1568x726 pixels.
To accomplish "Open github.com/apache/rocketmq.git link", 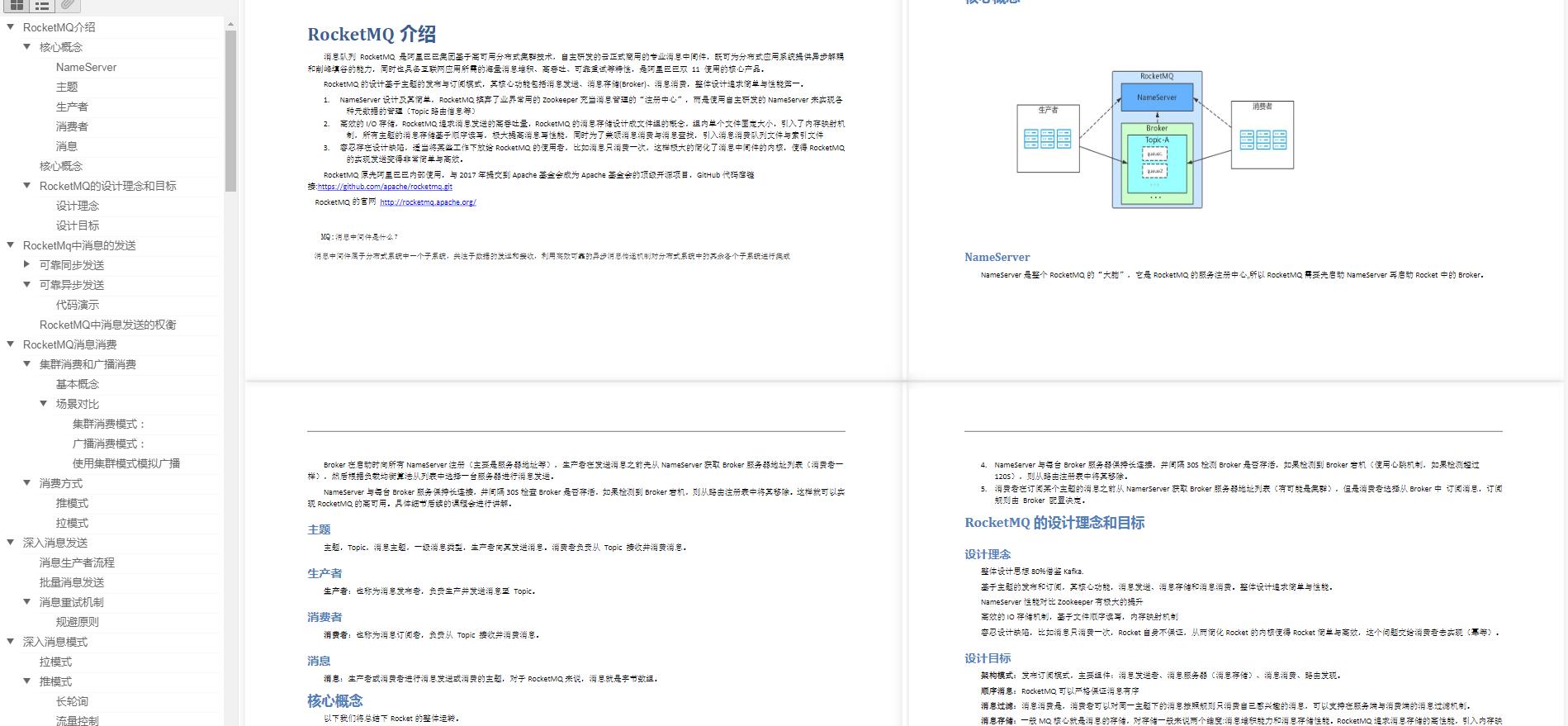I will [x=385, y=187].
